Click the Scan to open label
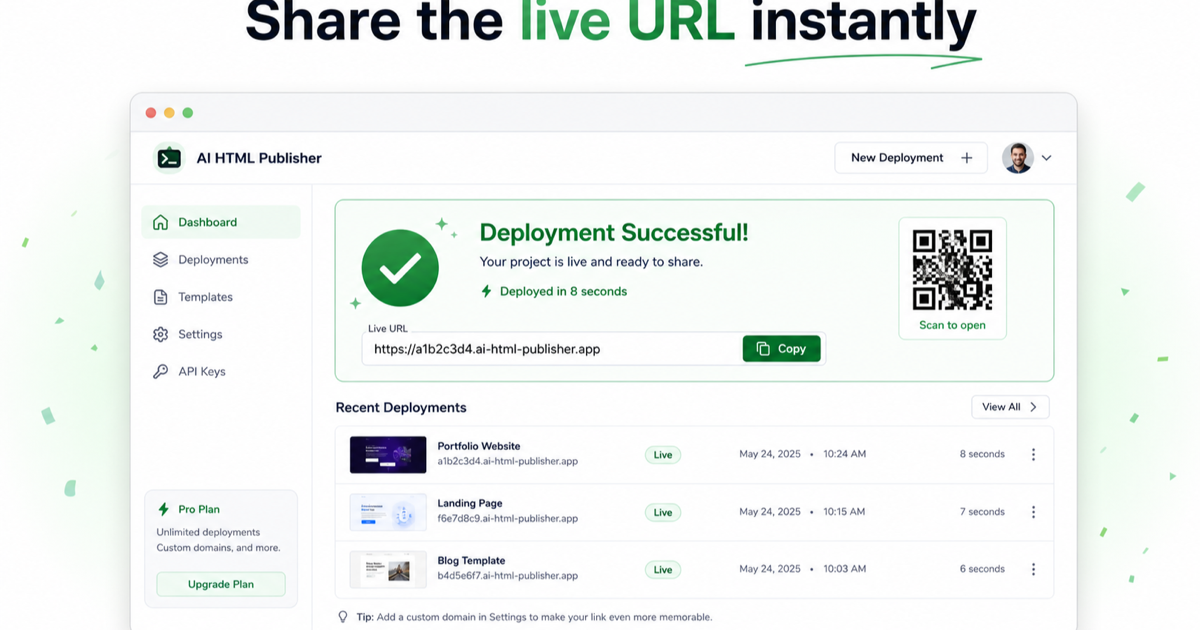The width and height of the screenshot is (1200, 630). coord(952,325)
